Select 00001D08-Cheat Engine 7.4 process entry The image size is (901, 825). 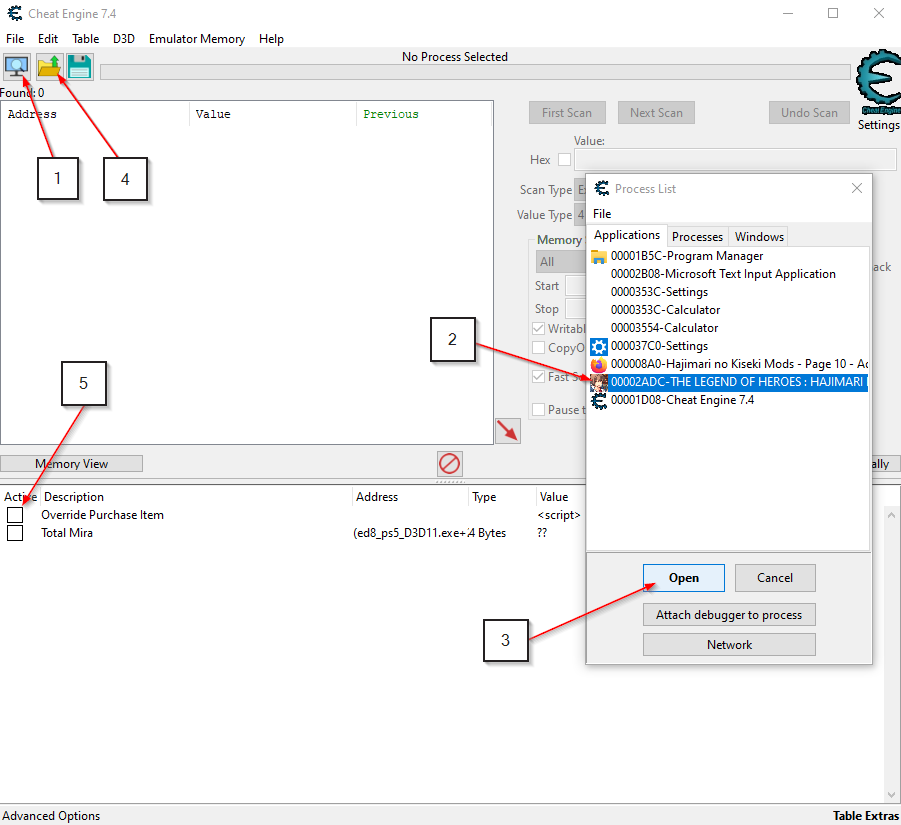pos(729,400)
